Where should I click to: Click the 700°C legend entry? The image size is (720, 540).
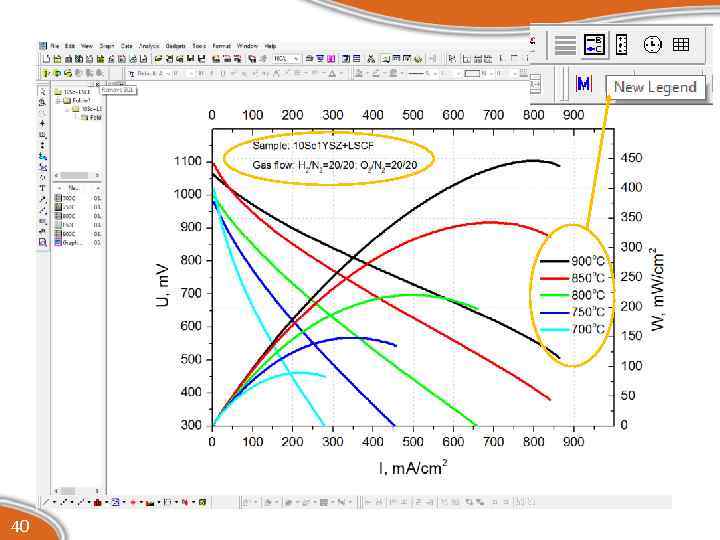click(573, 329)
